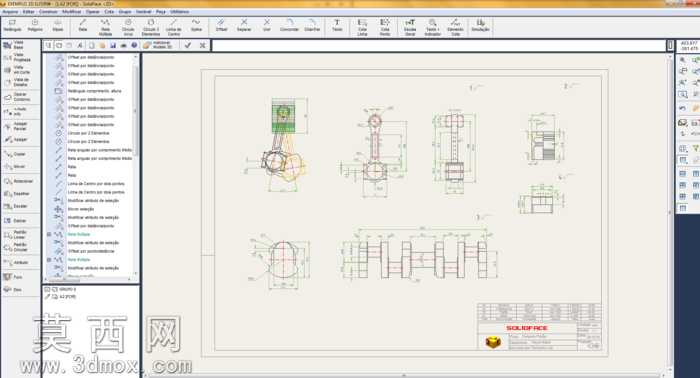The height and width of the screenshot is (378, 700).
Task: Open the Cota menu
Action: 109,12
